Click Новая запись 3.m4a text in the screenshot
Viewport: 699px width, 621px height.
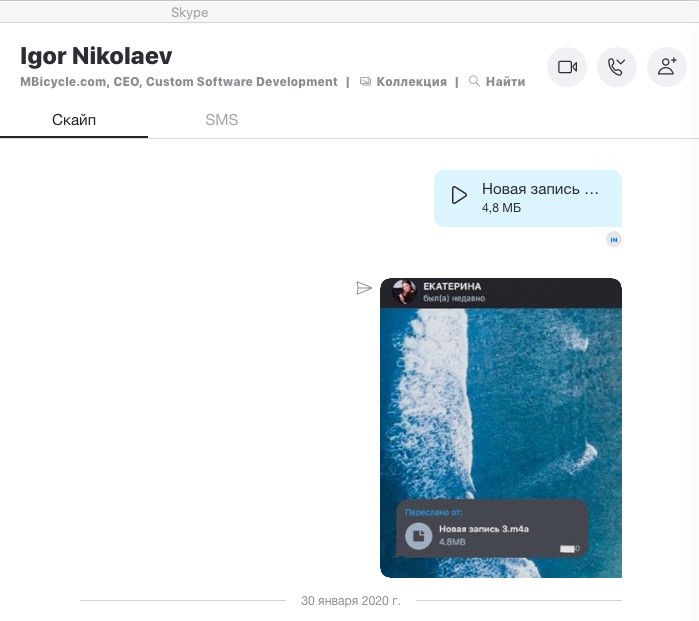482,527
